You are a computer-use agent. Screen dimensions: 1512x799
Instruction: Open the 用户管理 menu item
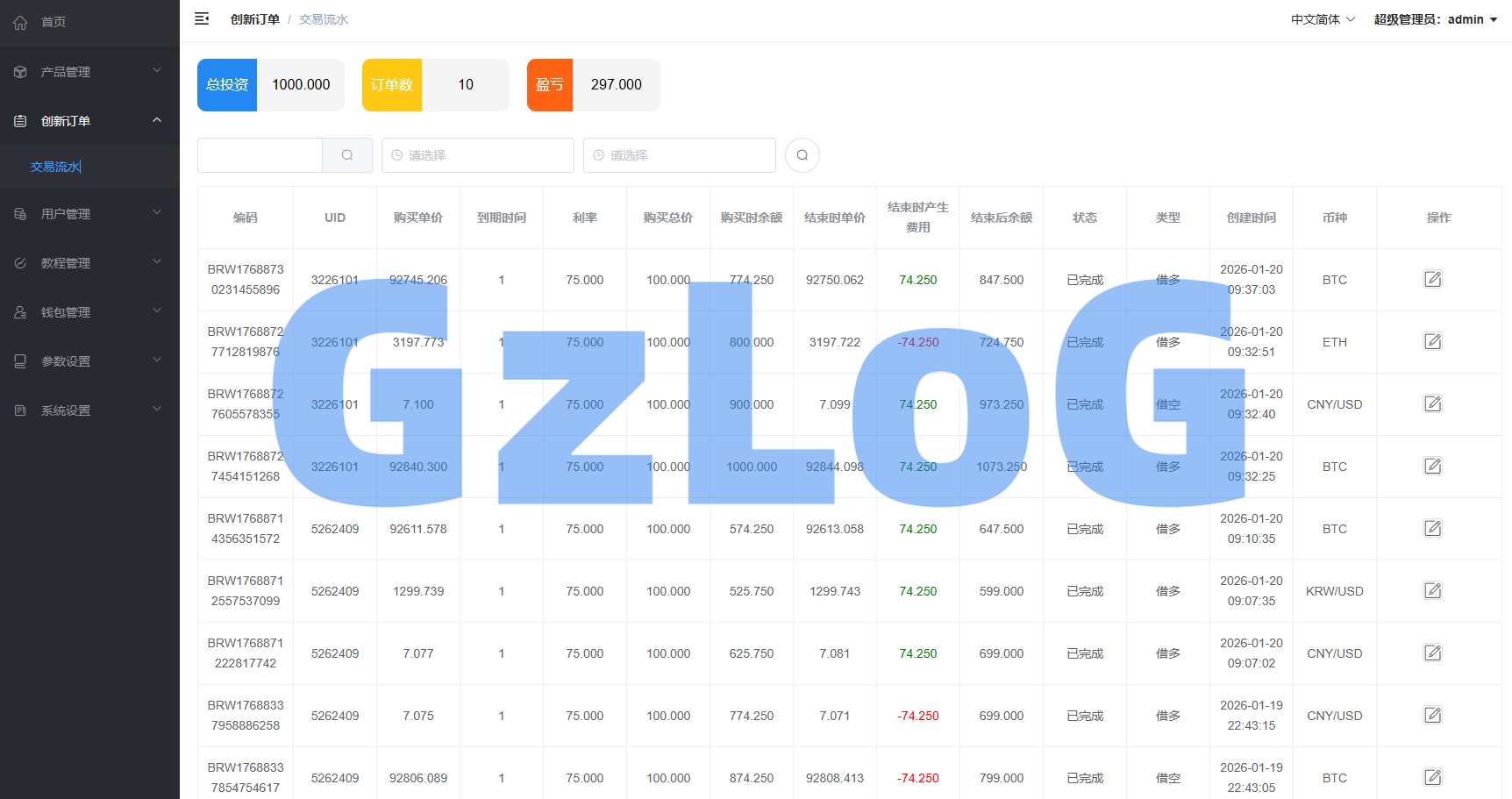[x=89, y=214]
